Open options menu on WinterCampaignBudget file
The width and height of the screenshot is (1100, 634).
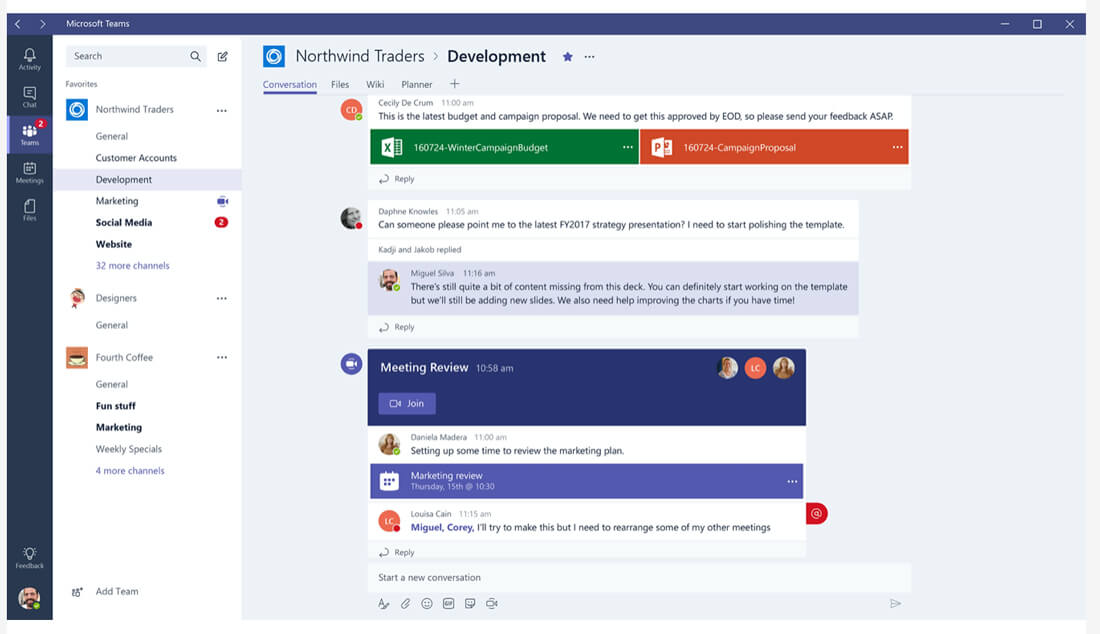click(627, 148)
